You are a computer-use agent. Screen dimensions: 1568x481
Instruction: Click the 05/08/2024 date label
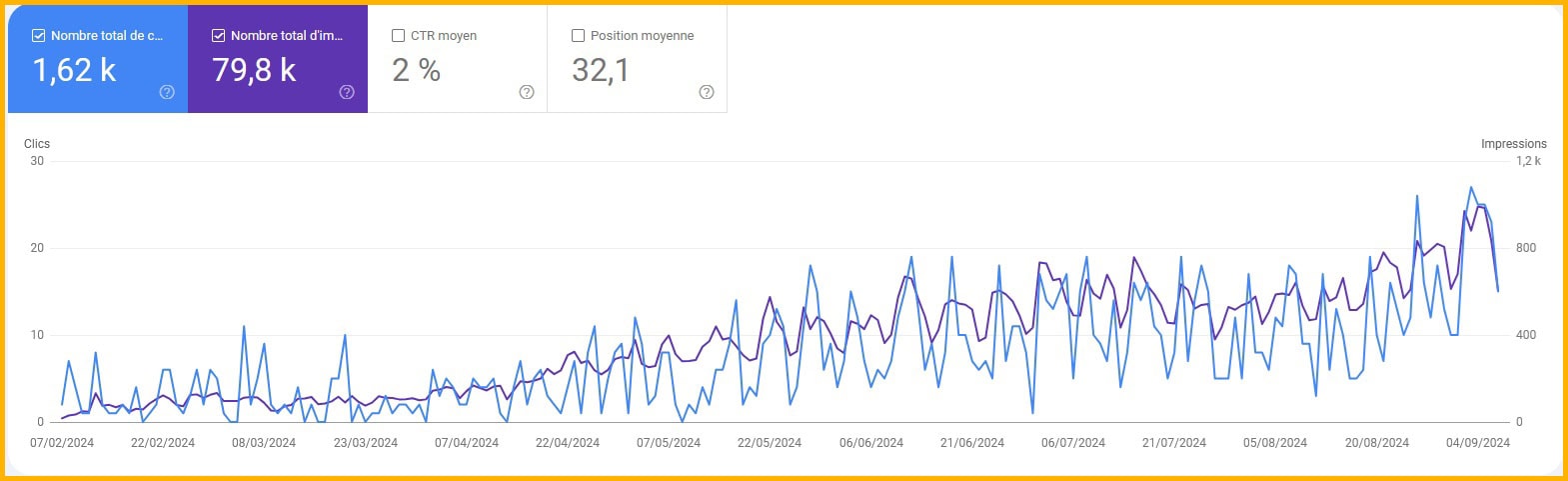(x=1275, y=443)
